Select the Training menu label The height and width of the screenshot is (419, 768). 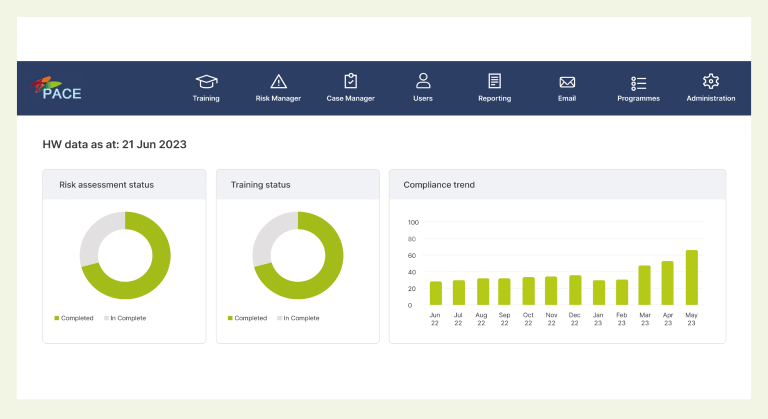coord(206,99)
